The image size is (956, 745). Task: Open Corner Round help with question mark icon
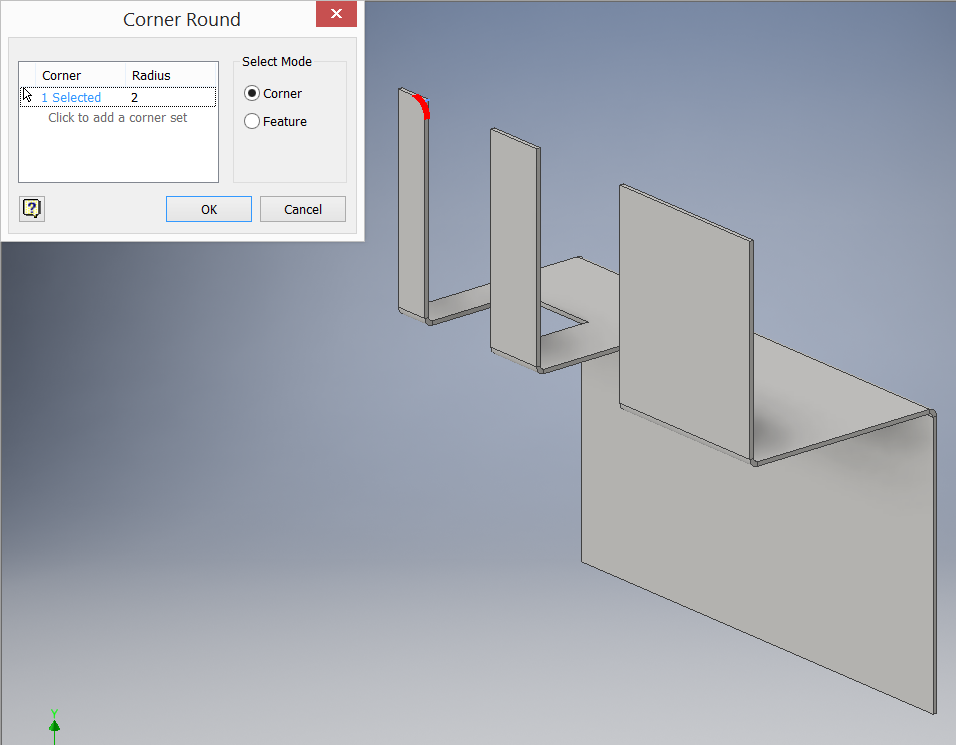coord(31,208)
